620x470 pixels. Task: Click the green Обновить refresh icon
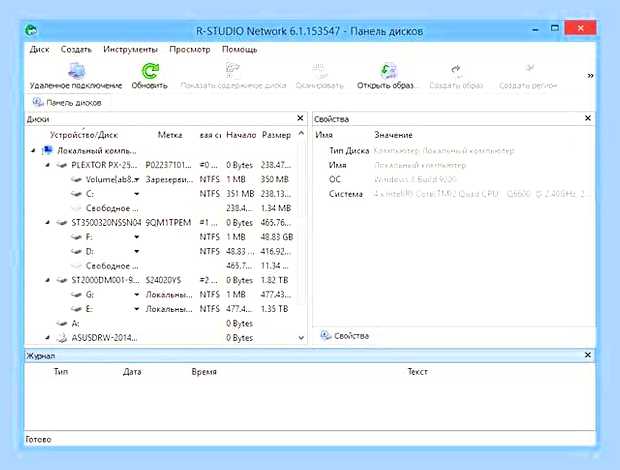150,71
